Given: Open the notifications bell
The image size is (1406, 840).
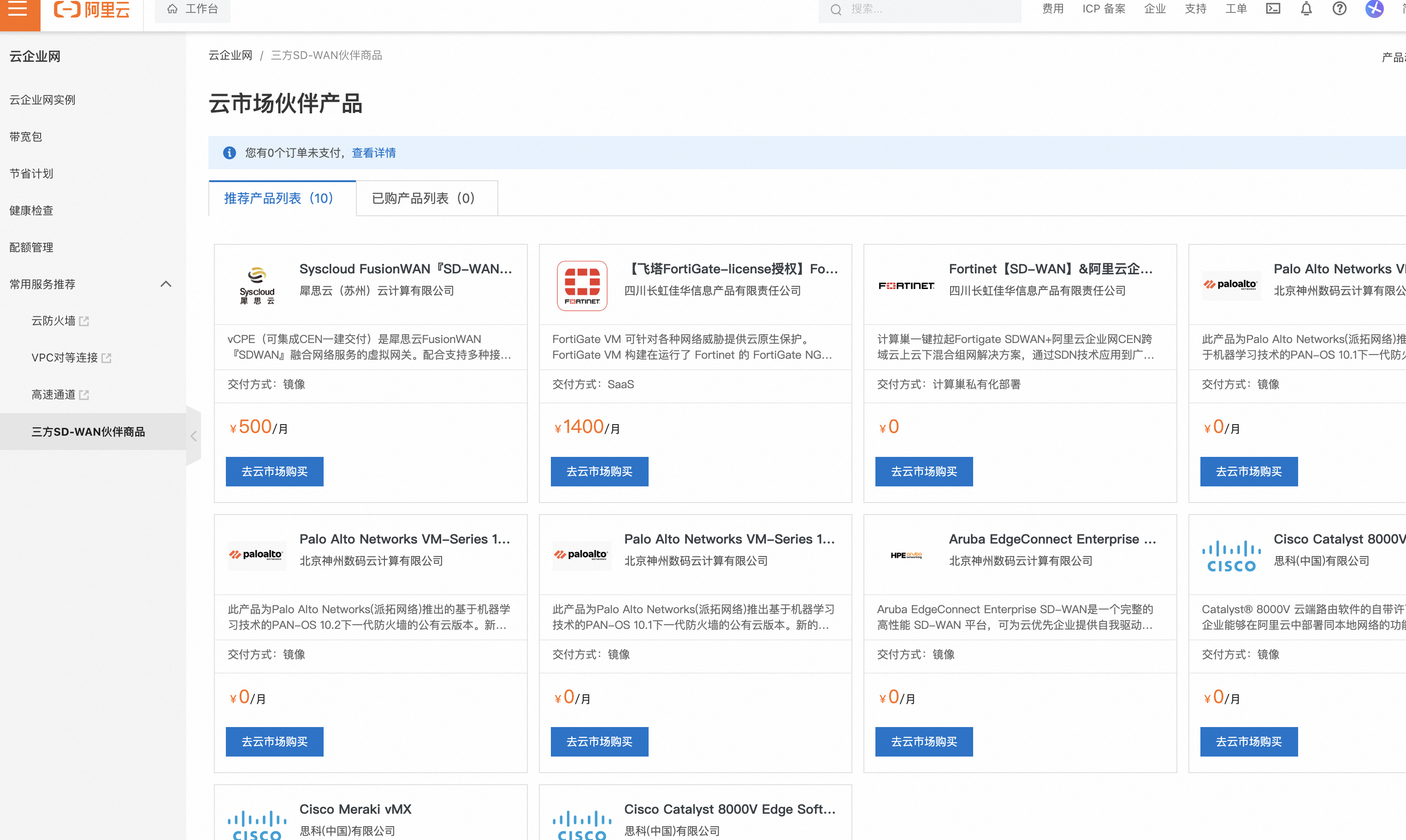Looking at the screenshot, I should [1306, 8].
